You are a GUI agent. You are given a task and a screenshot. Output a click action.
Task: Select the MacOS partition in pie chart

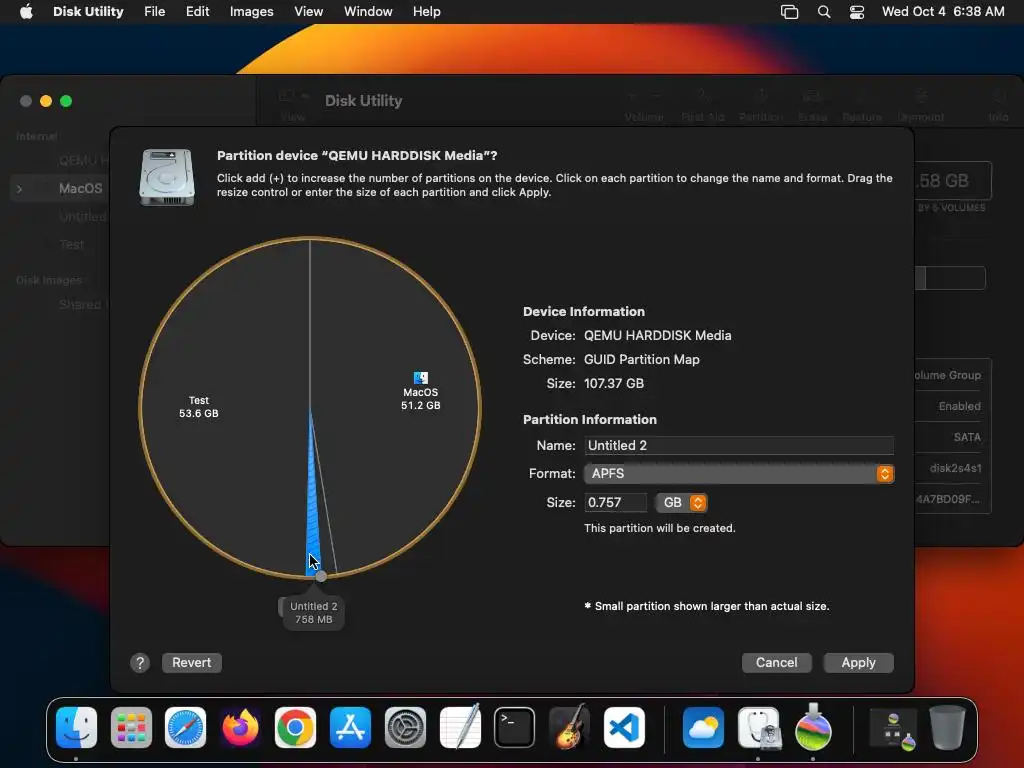[x=421, y=398]
